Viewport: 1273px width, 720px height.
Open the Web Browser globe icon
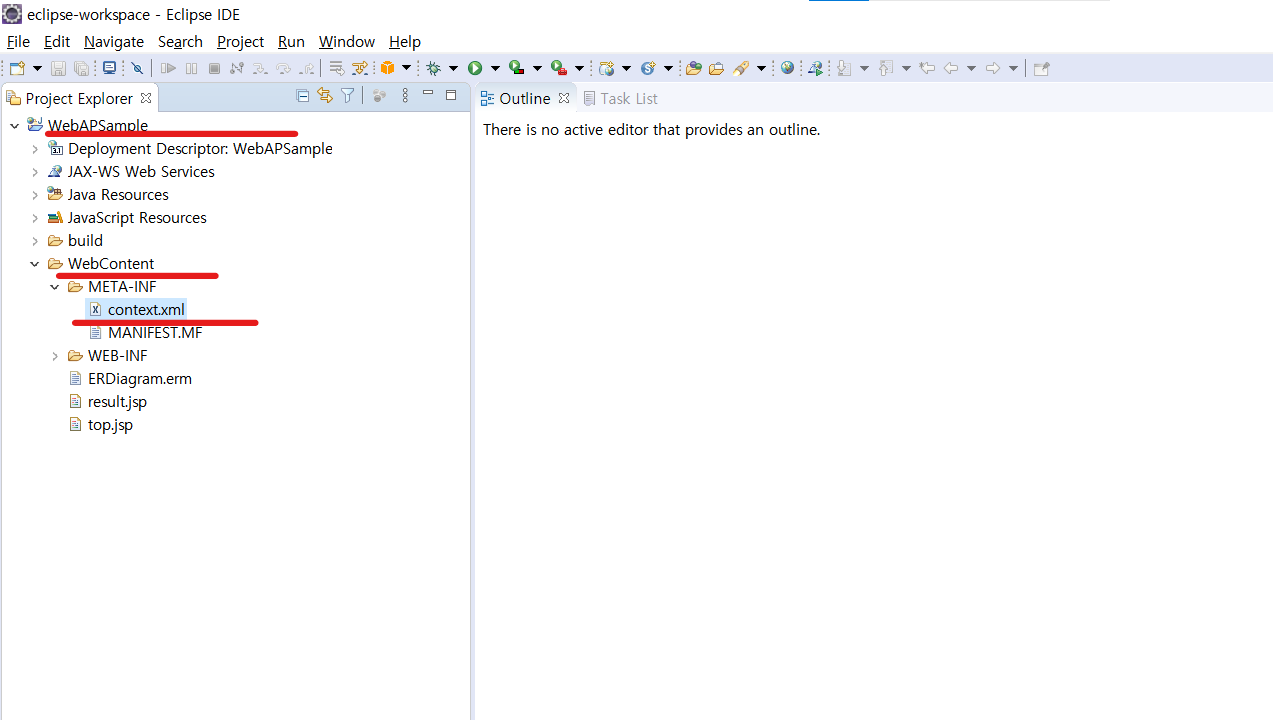point(787,68)
